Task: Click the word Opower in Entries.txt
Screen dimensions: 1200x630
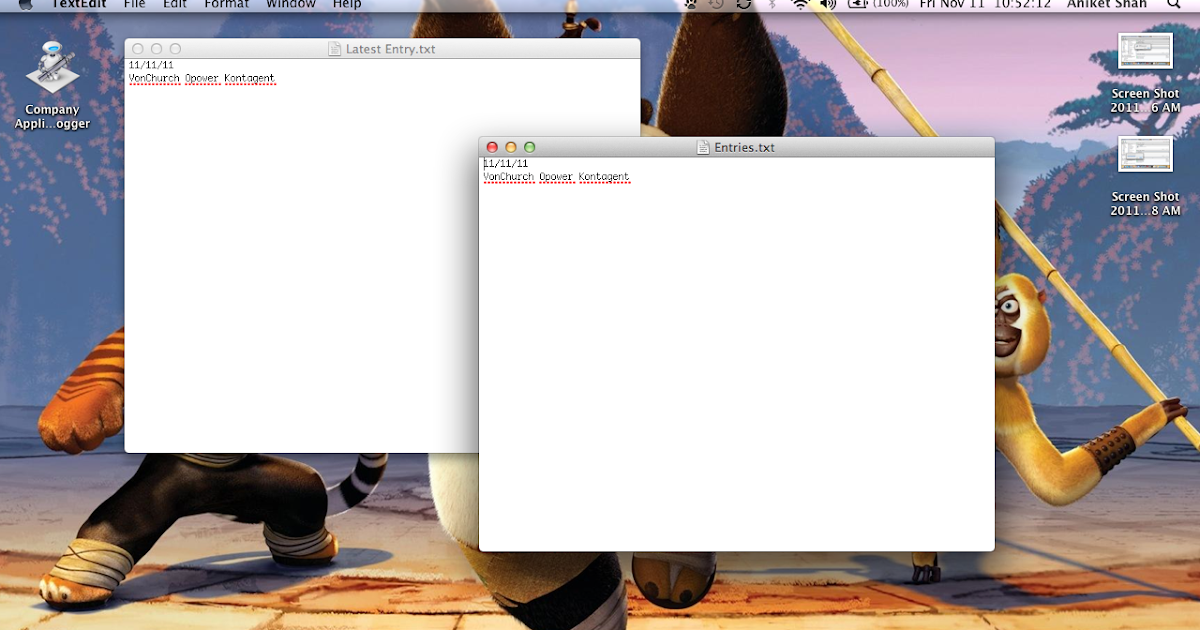Action: (x=557, y=177)
